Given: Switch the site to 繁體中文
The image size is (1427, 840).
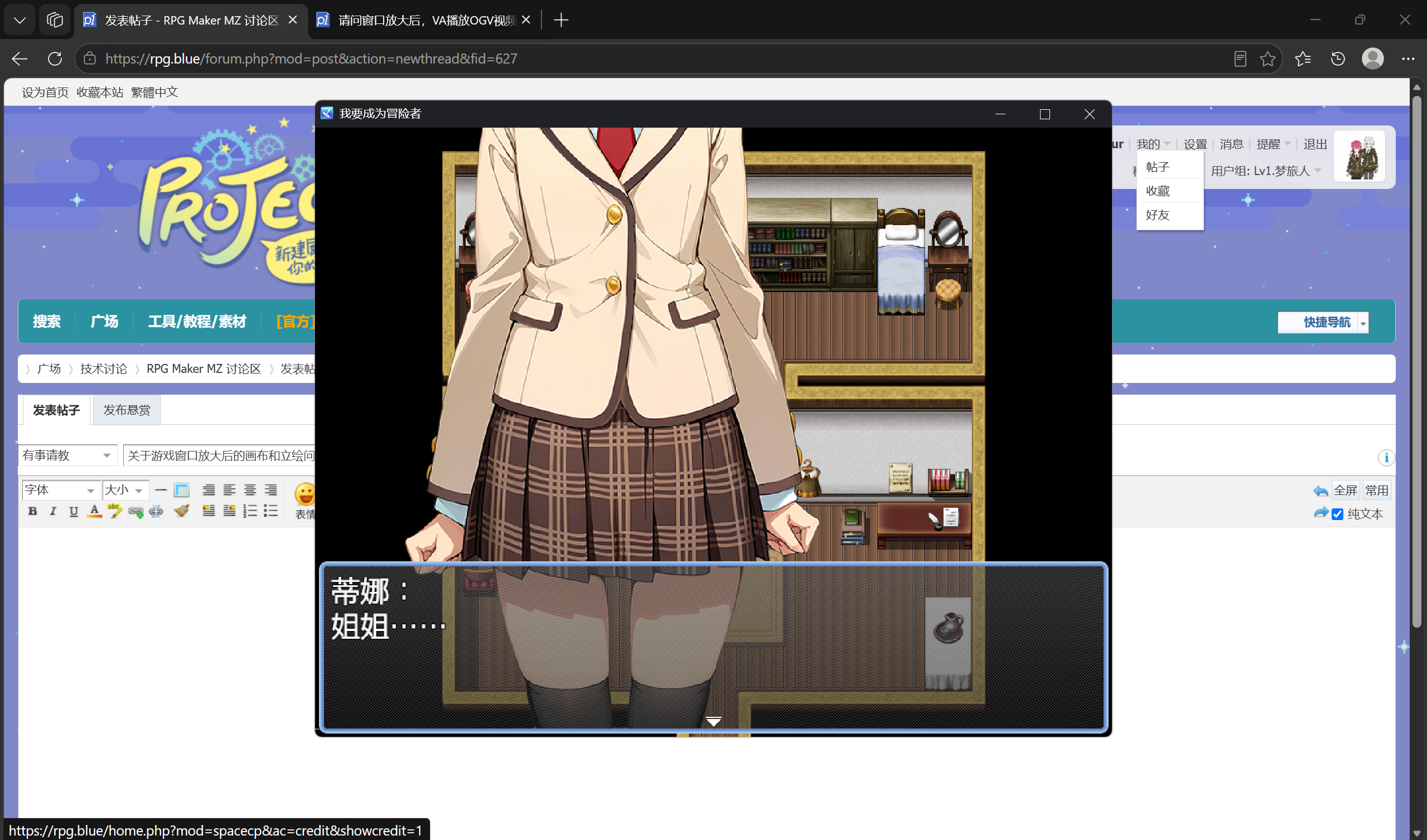Looking at the screenshot, I should click(154, 93).
